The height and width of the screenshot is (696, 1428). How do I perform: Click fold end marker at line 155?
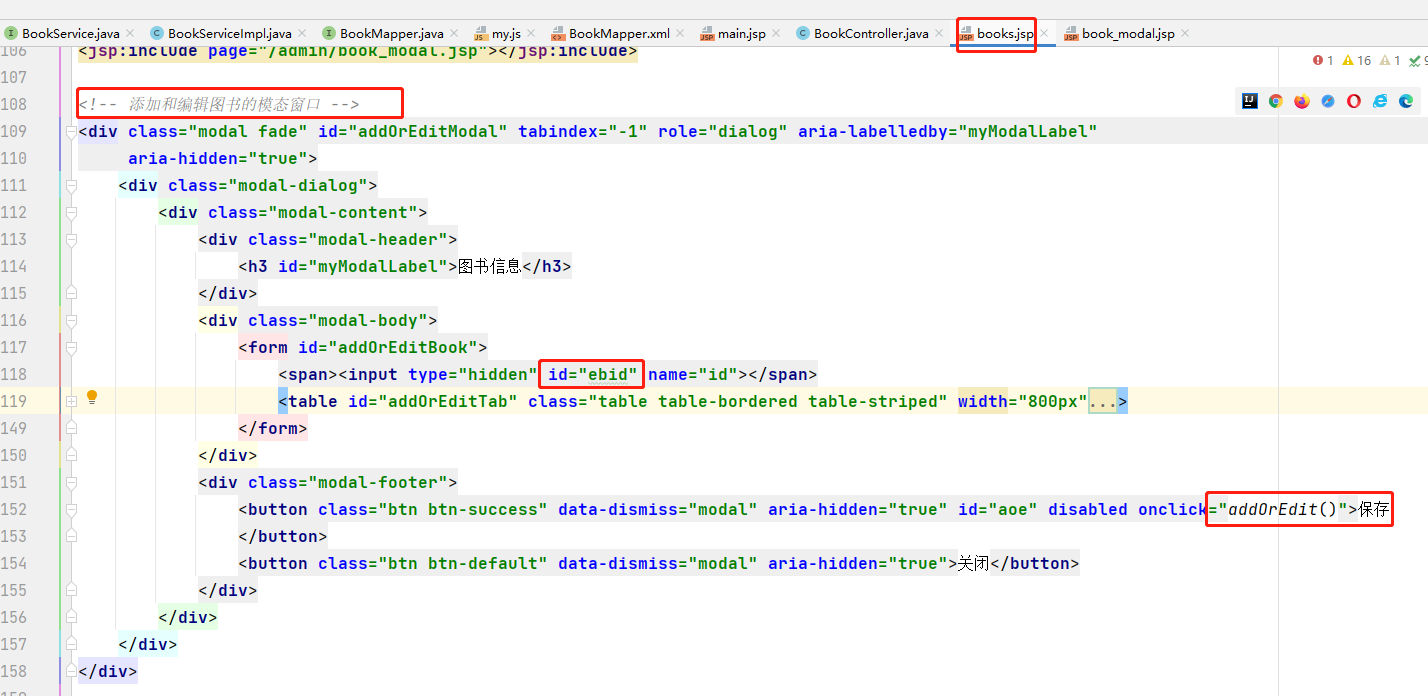71,590
